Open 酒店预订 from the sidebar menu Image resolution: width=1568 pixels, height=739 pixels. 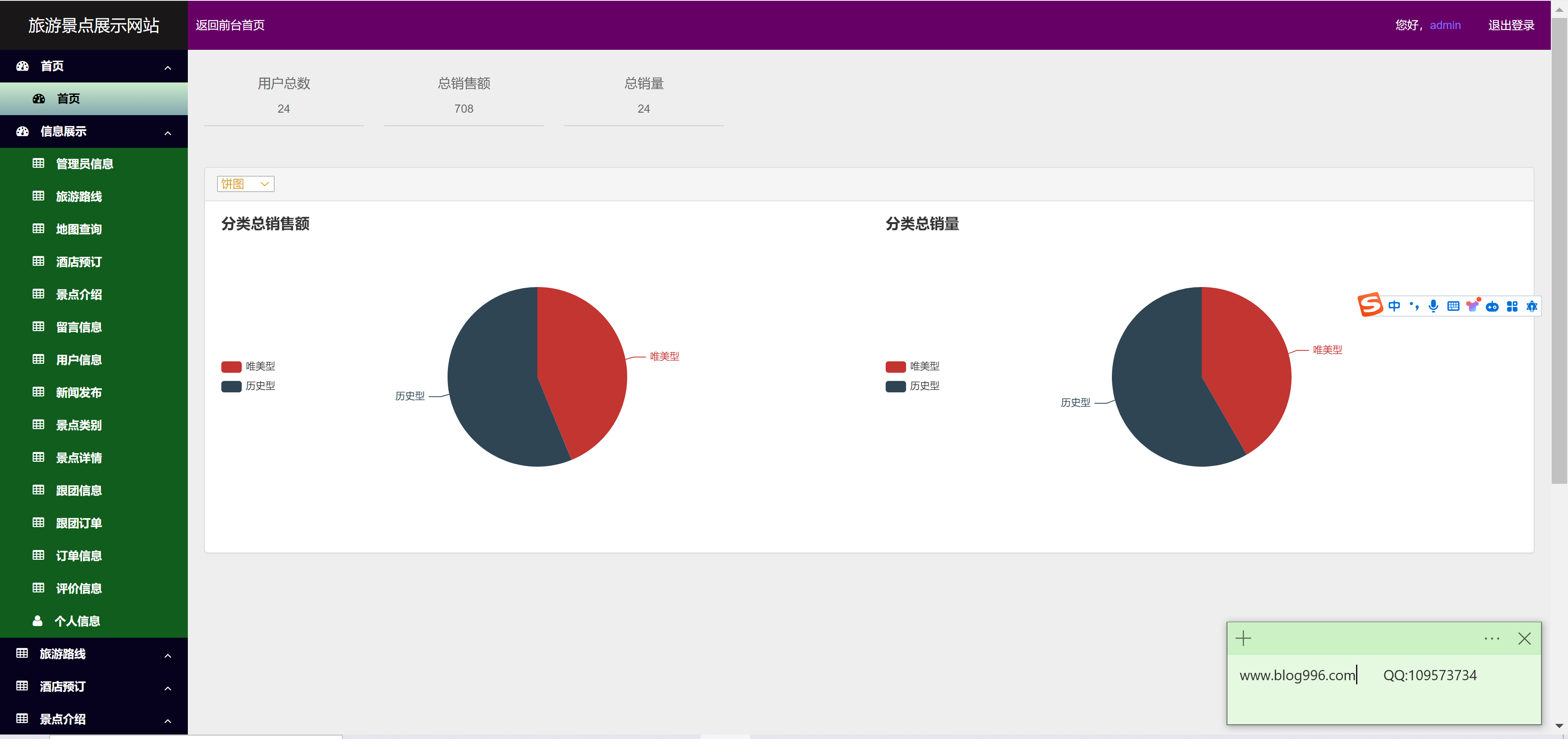point(79,261)
